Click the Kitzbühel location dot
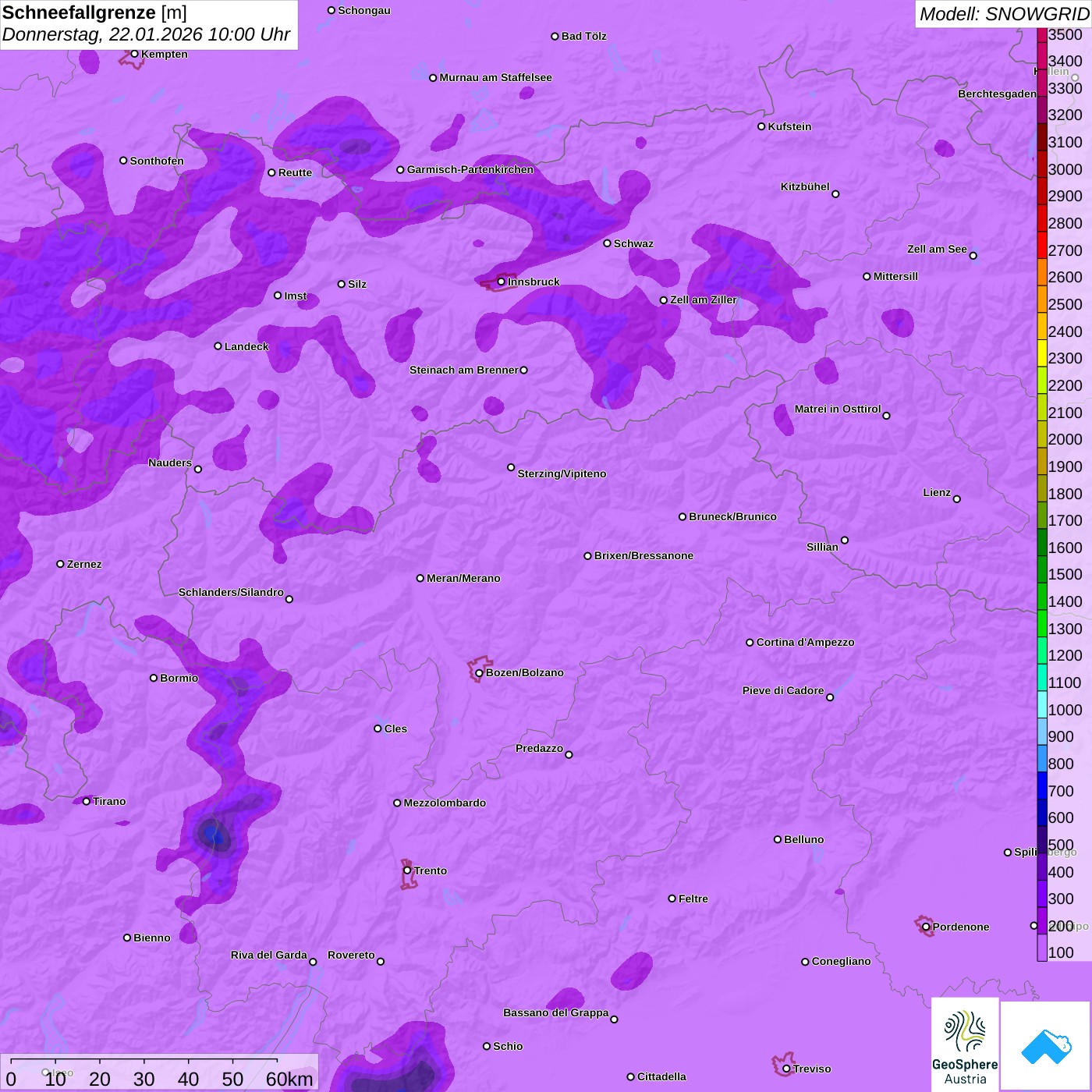 pos(835,194)
